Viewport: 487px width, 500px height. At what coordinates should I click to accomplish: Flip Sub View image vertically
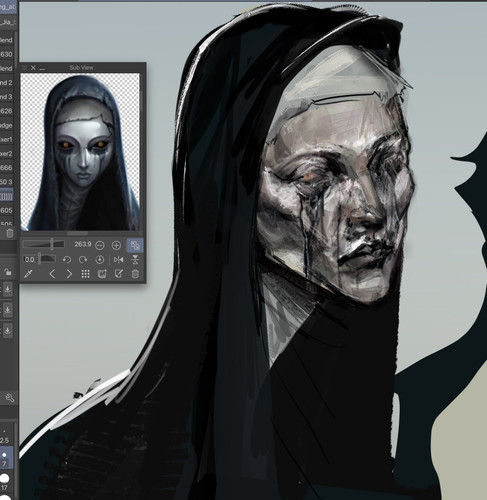pyautogui.click(x=135, y=260)
